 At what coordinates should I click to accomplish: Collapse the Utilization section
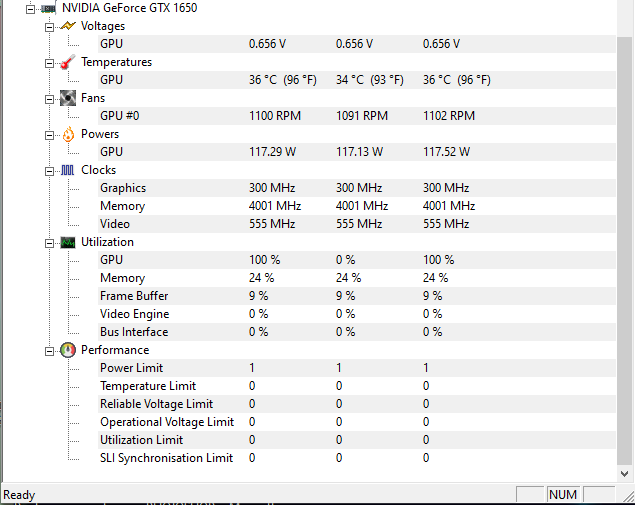tap(49, 243)
